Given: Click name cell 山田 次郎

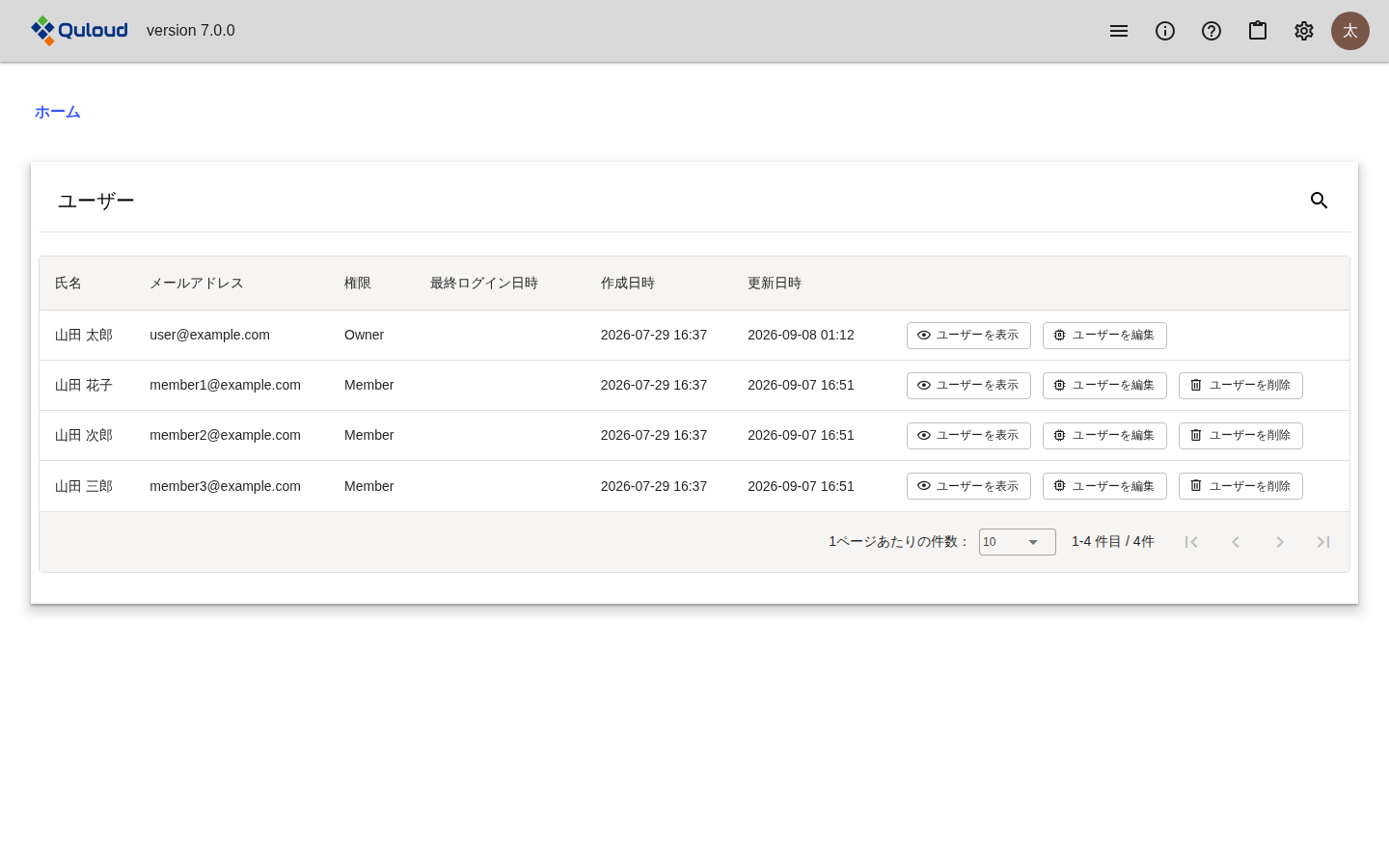Looking at the screenshot, I should click(84, 435).
